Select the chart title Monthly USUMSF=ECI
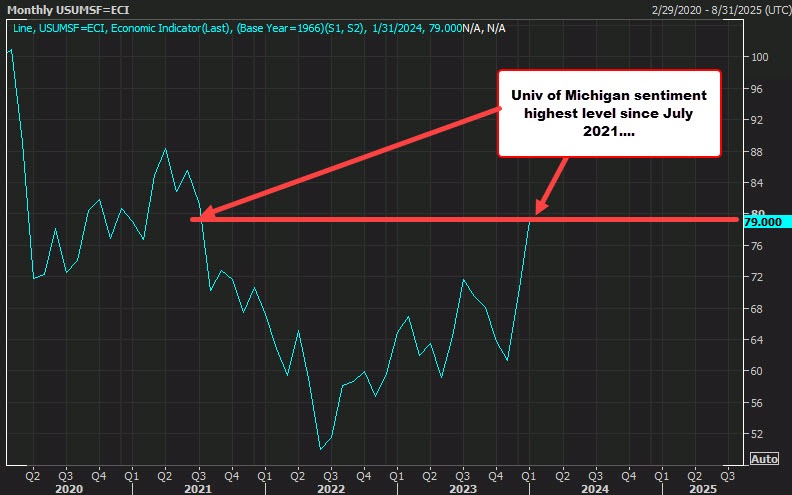This screenshot has width=792, height=495. [68, 10]
